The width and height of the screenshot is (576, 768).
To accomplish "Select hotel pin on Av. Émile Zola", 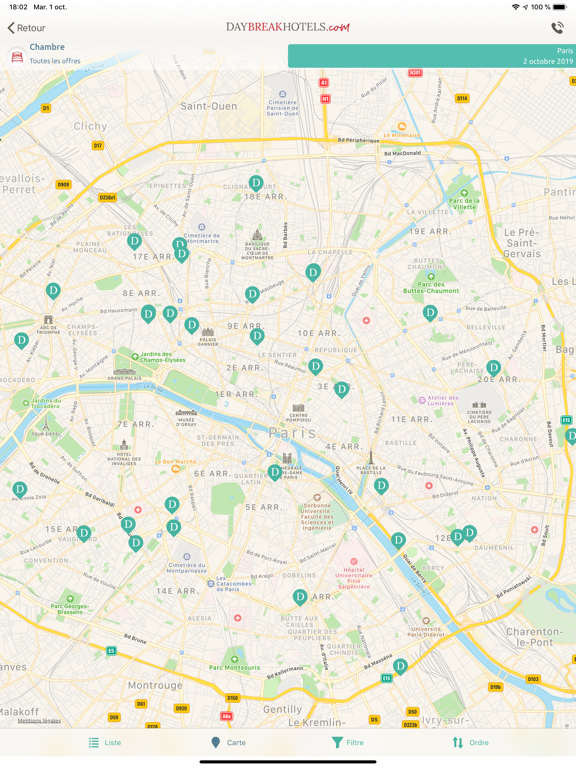I will tap(20, 489).
